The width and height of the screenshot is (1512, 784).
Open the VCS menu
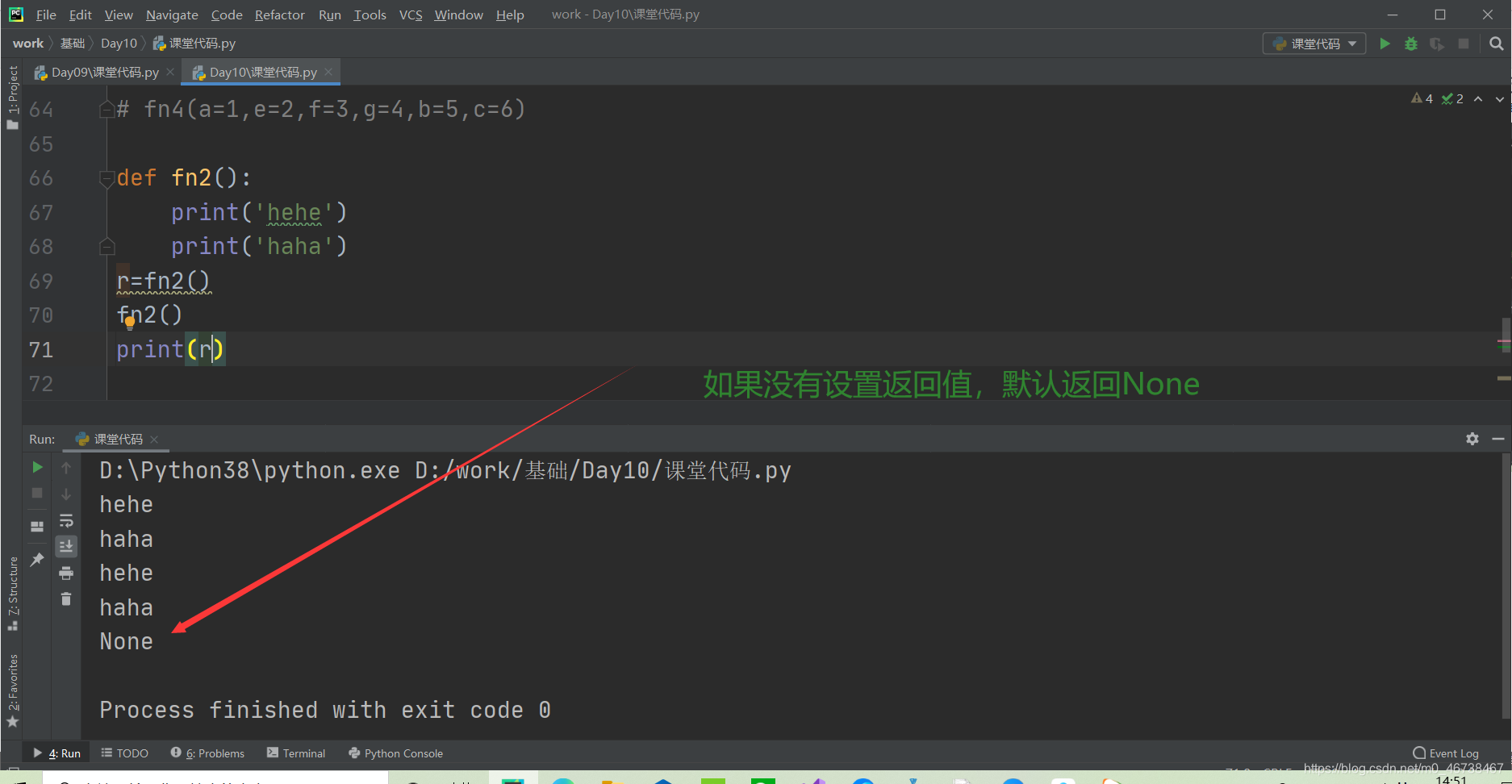[x=411, y=15]
